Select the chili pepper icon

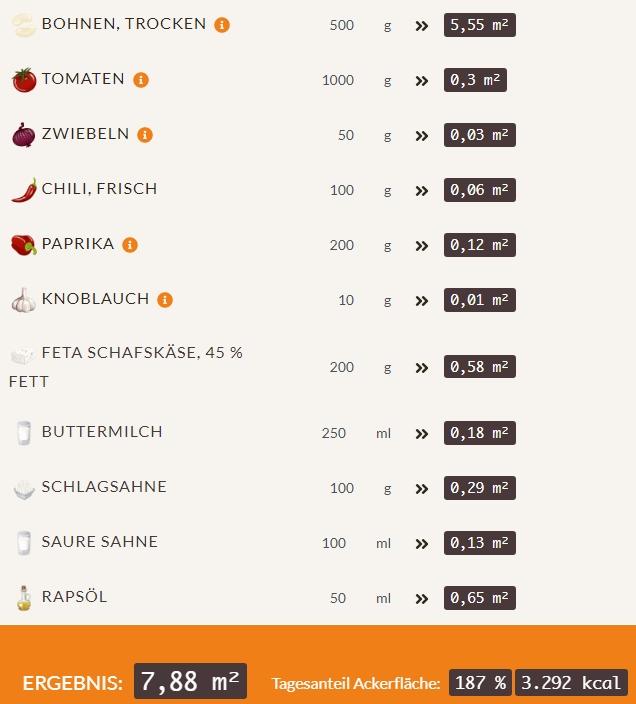point(24,190)
